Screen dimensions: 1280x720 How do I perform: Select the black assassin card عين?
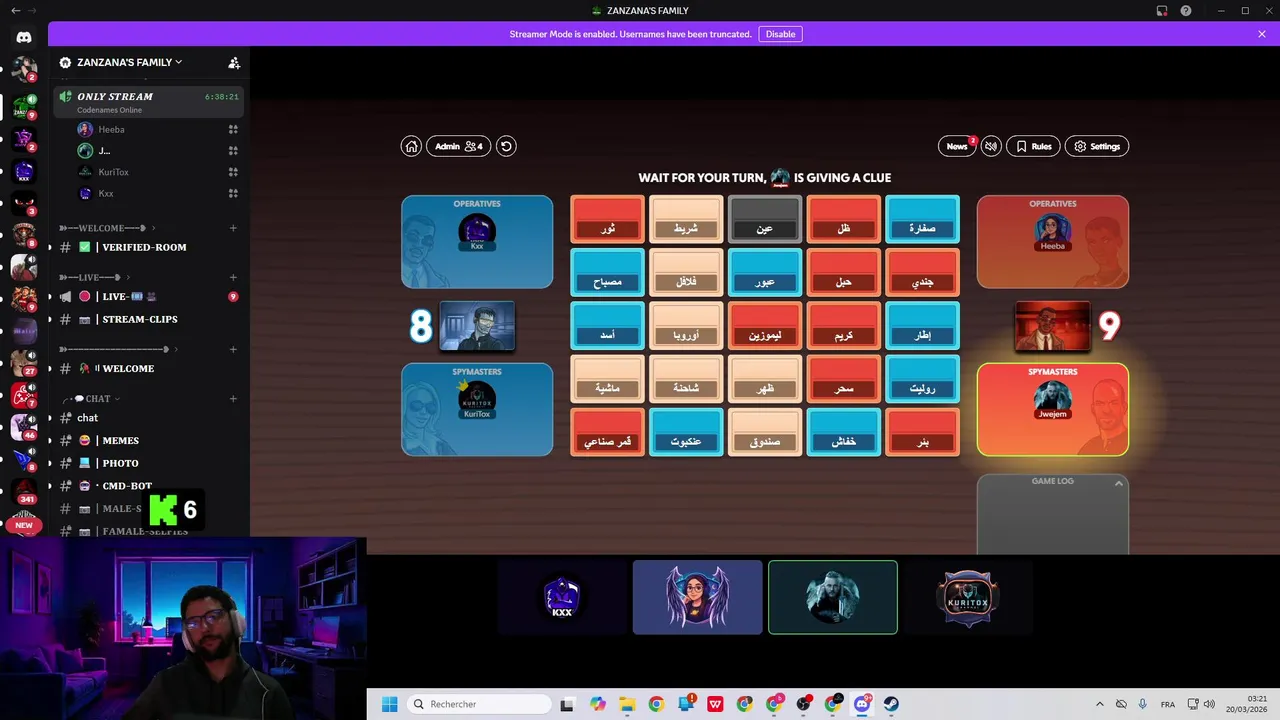(x=765, y=219)
